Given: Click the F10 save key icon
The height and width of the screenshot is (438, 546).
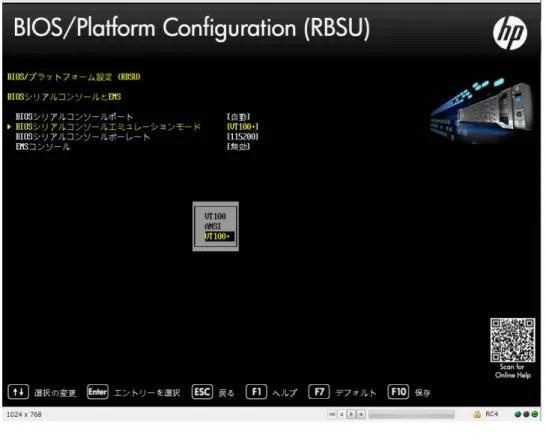Looking at the screenshot, I should pos(398,392).
